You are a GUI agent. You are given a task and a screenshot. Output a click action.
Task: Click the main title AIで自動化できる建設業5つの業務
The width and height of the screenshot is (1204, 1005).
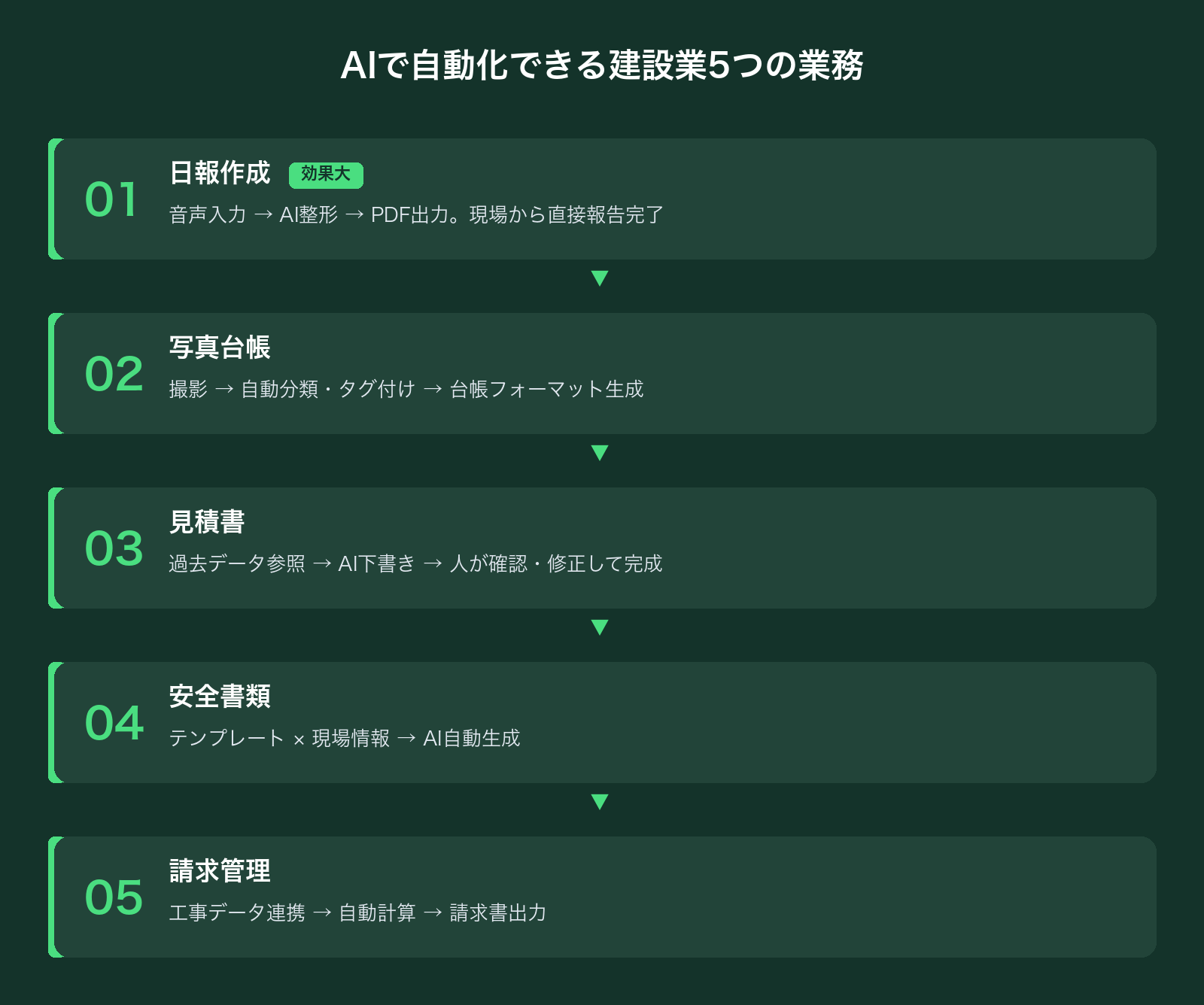pos(602,65)
